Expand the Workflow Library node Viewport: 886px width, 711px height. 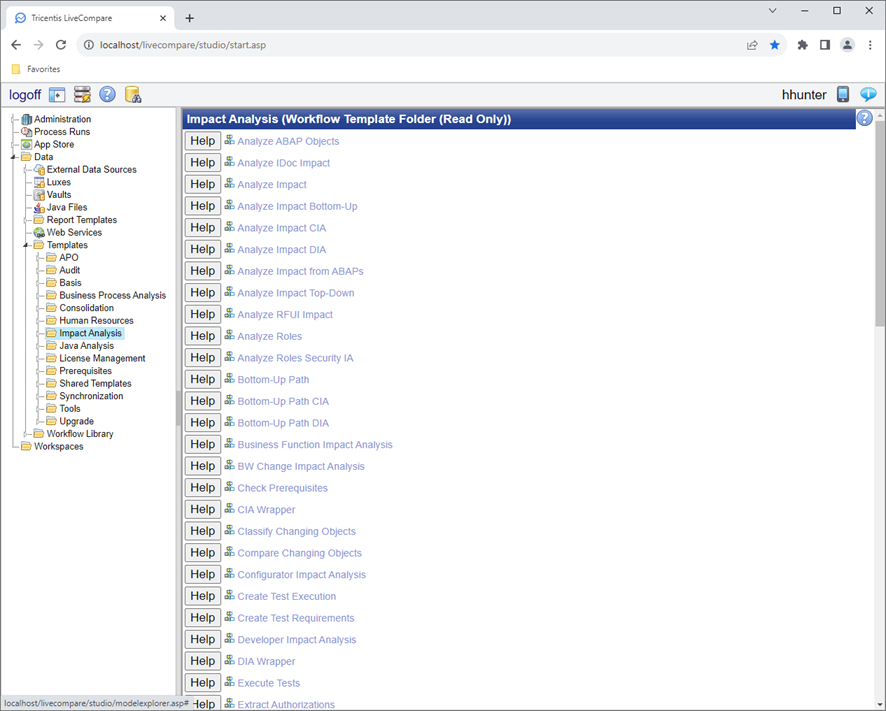25,434
